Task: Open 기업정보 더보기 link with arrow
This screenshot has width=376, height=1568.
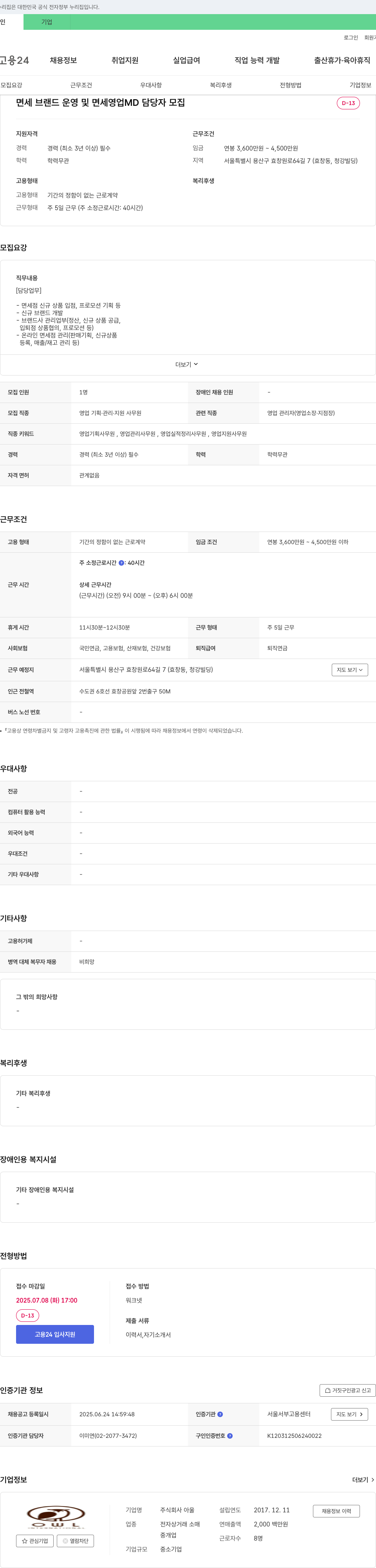Action: click(x=363, y=1480)
